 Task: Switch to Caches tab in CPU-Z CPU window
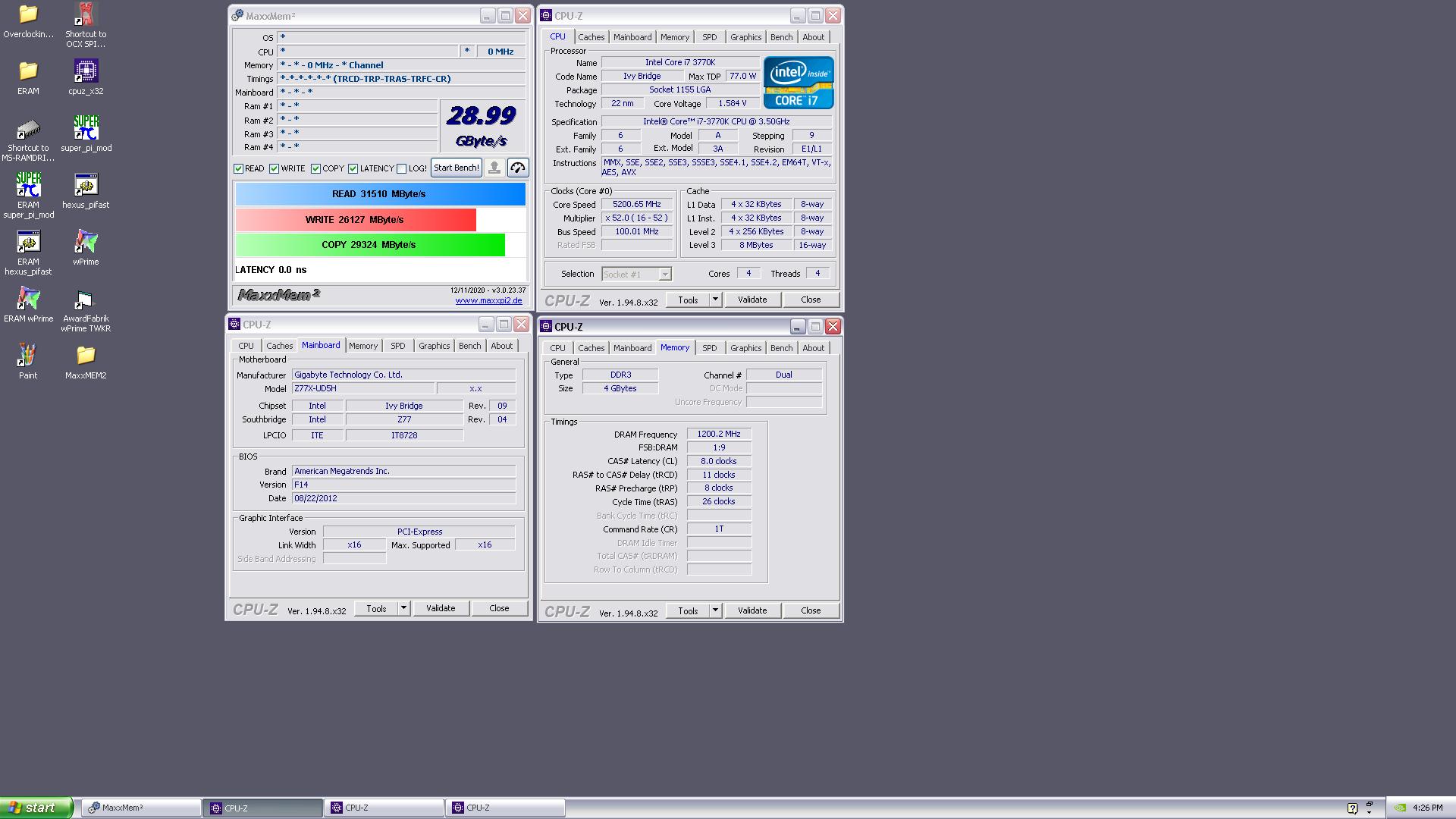point(591,37)
